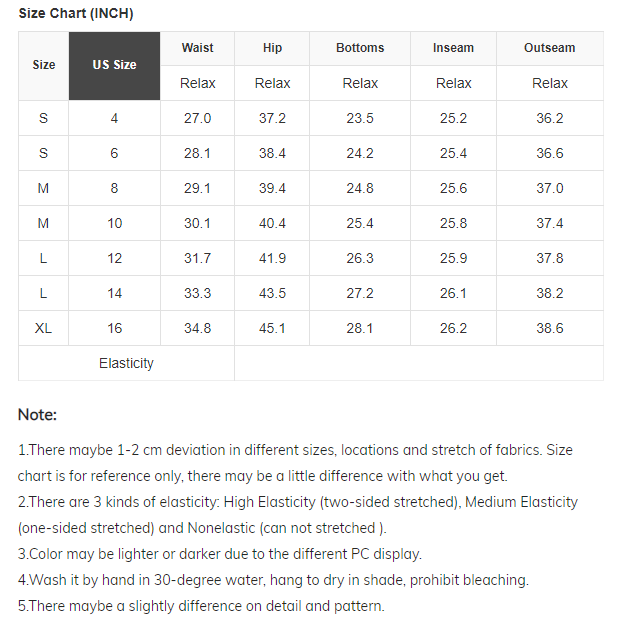Select the Waist column header
Screen dimensions: 630x632
tap(197, 48)
